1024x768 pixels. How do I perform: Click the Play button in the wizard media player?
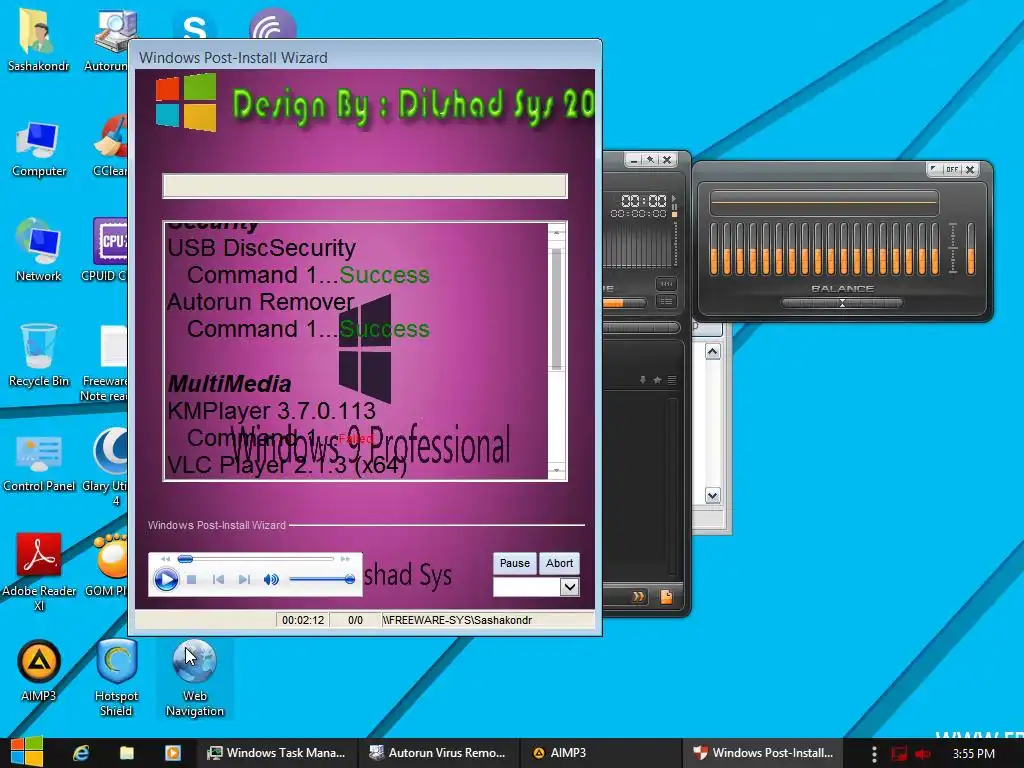[x=166, y=579]
